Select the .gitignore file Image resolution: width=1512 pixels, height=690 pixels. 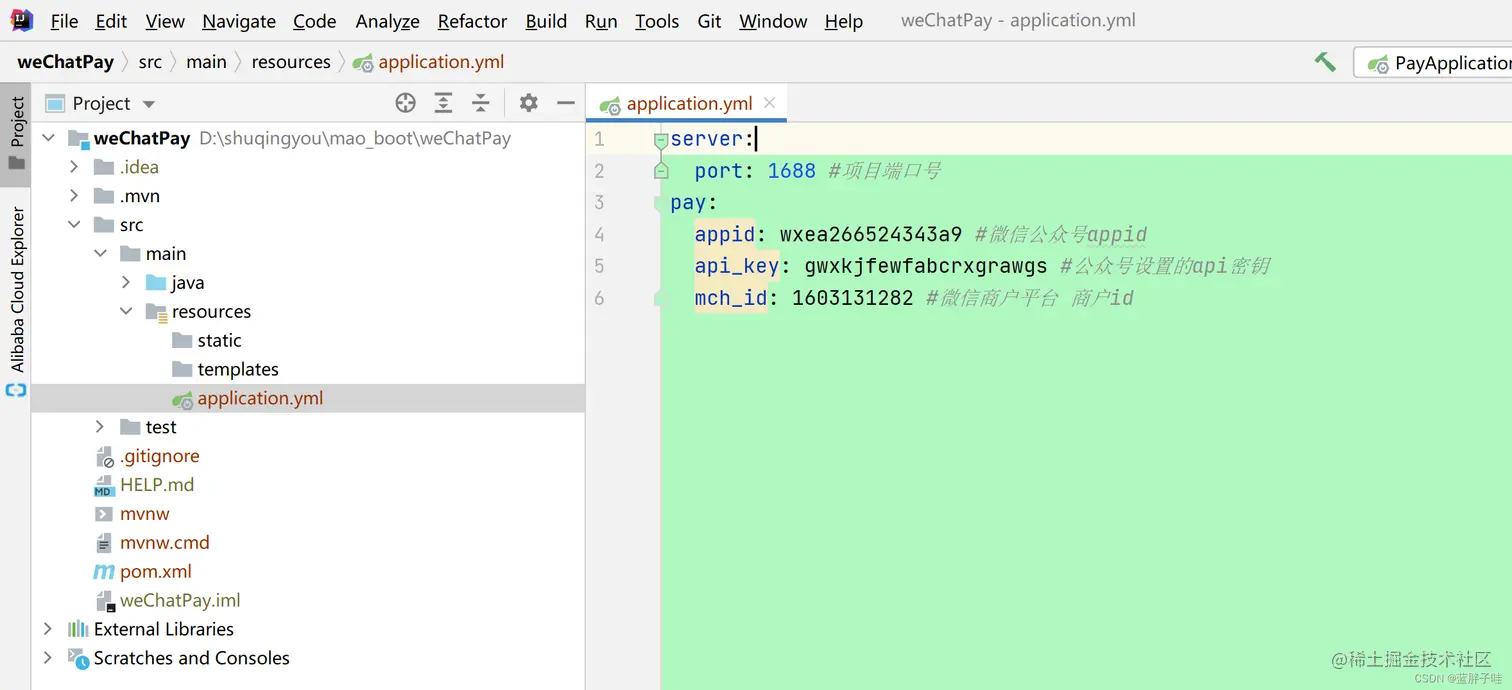click(x=159, y=456)
